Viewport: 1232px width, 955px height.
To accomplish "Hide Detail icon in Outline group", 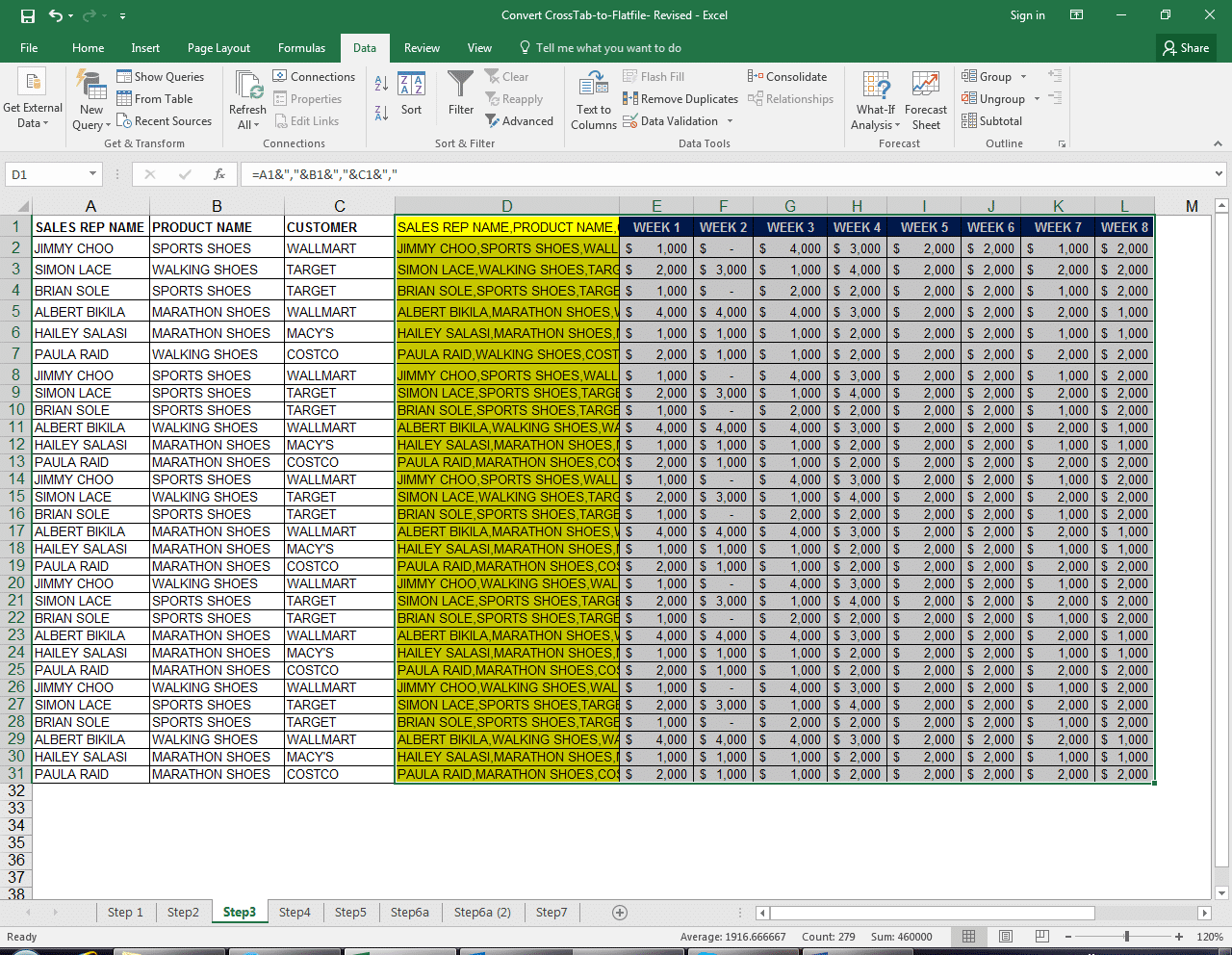I will coord(1055,98).
